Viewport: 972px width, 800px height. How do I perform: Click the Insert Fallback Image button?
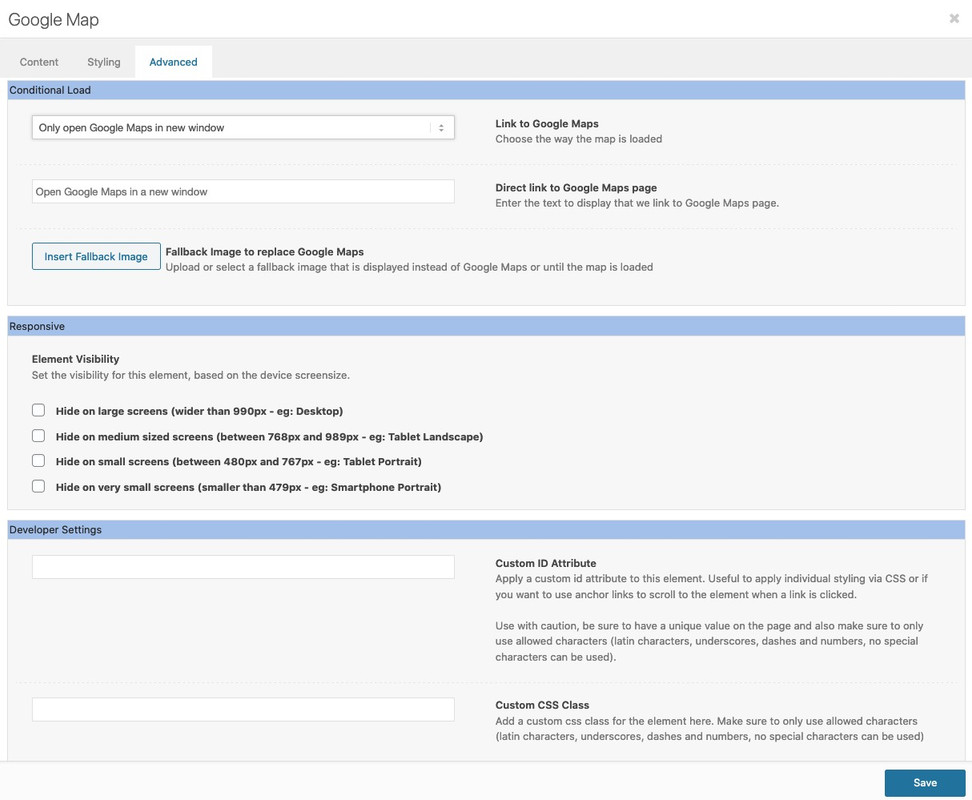[96, 256]
